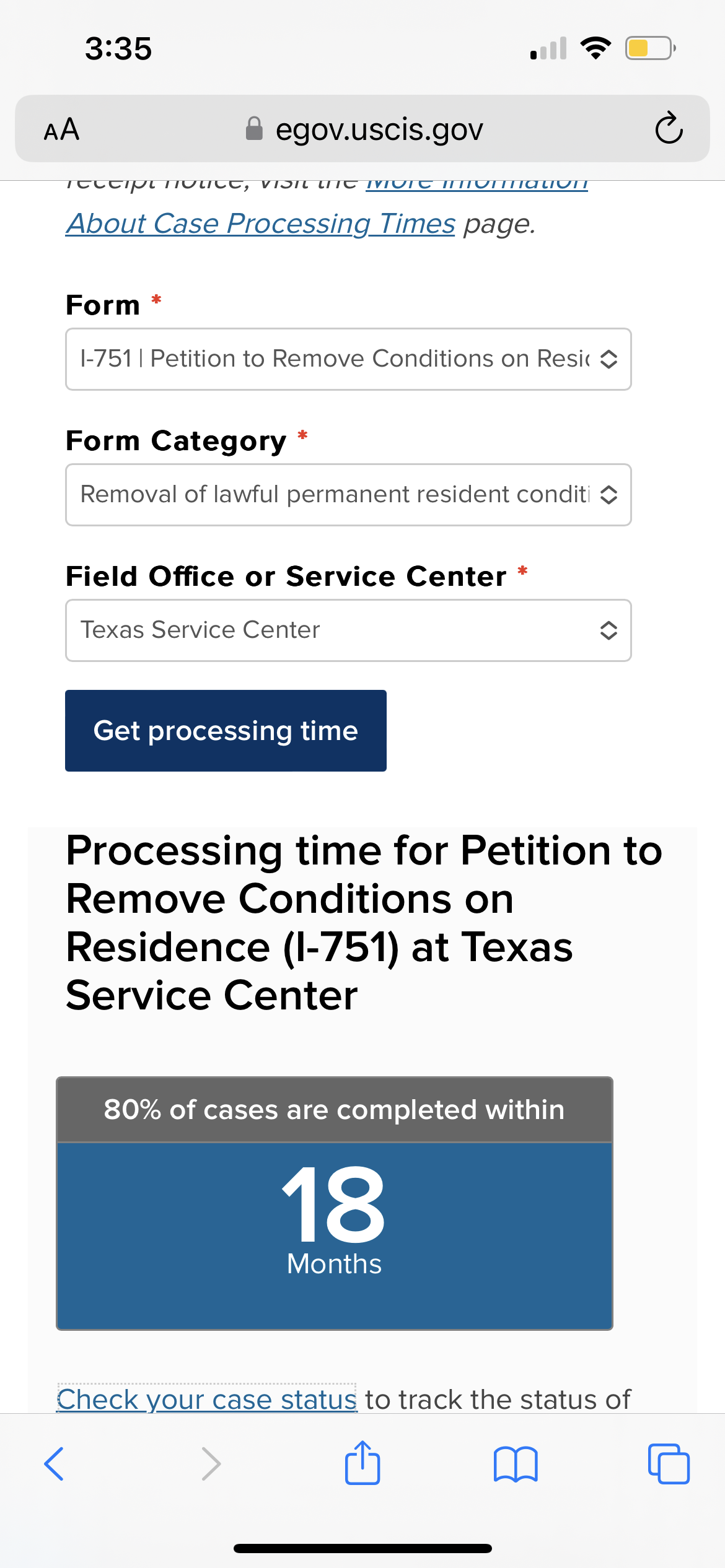Open the Form dropdown showing I-751
725x1568 pixels.
coord(348,359)
